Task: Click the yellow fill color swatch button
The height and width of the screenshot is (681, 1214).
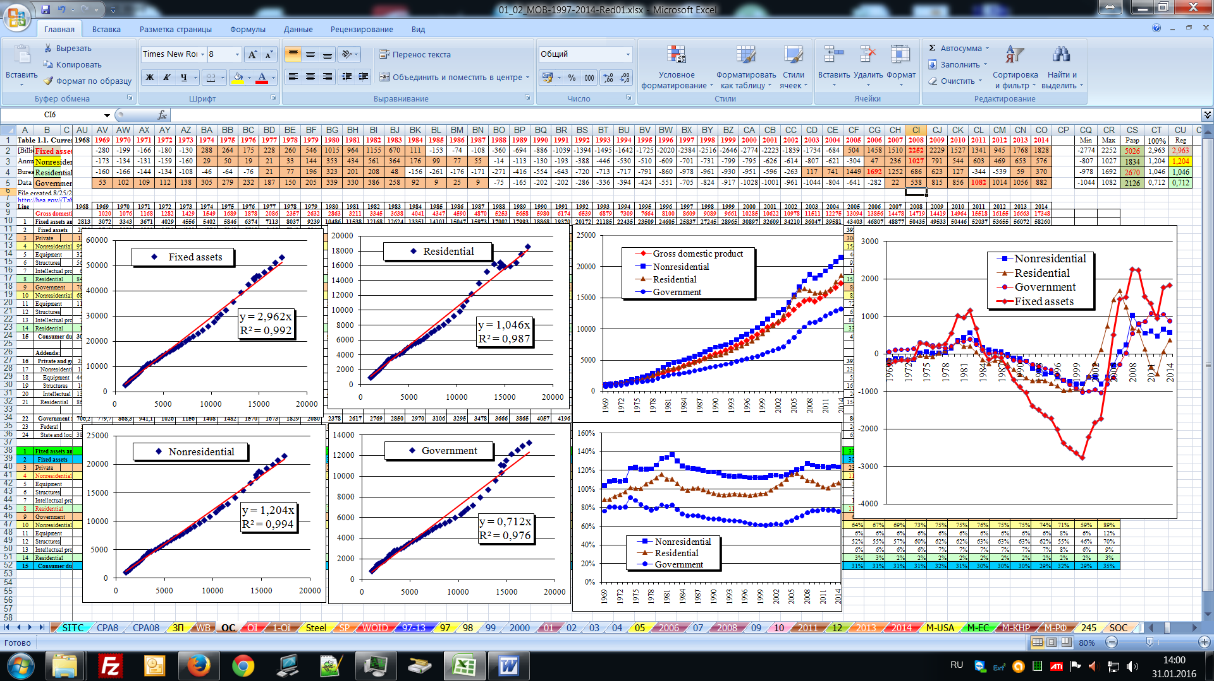Action: coord(237,77)
